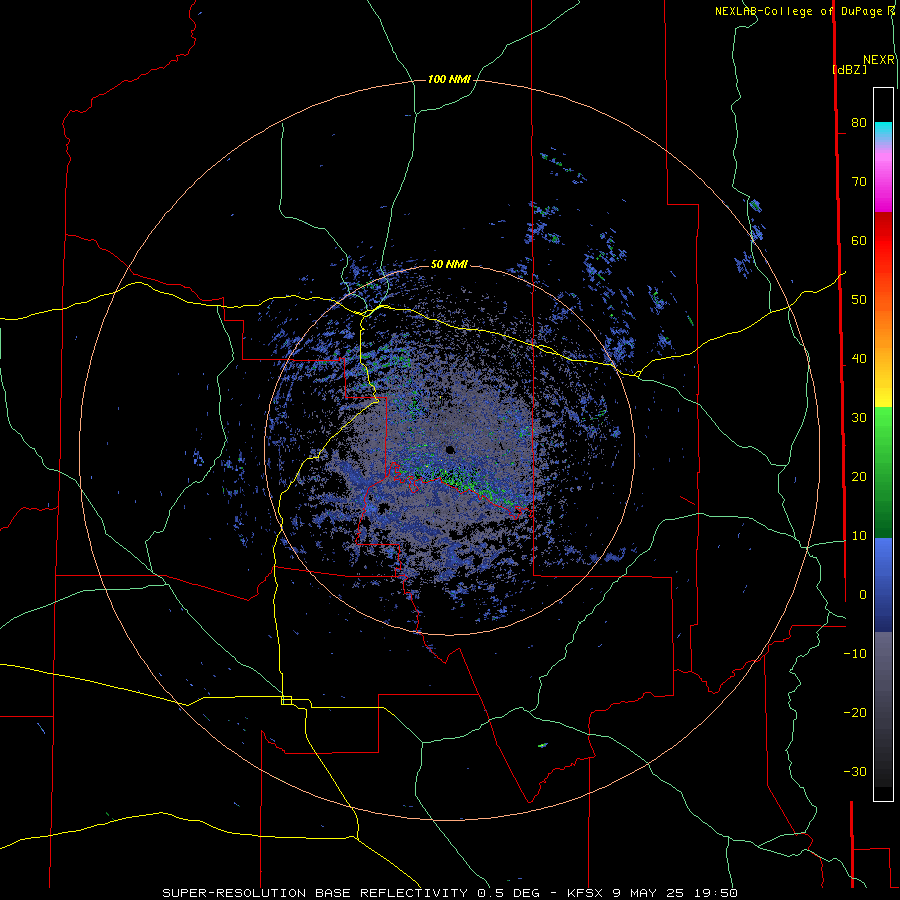Click the yellow highway junction square marker
900x900 pixels.
pyautogui.click(x=286, y=700)
